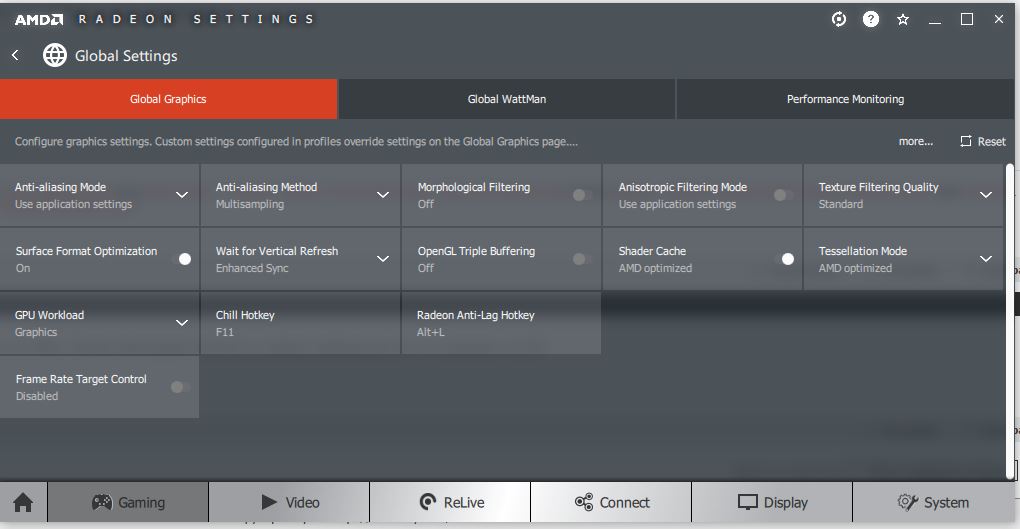1020x529 pixels.
Task: Click the Home icon in bottom bar
Action: coord(23,502)
